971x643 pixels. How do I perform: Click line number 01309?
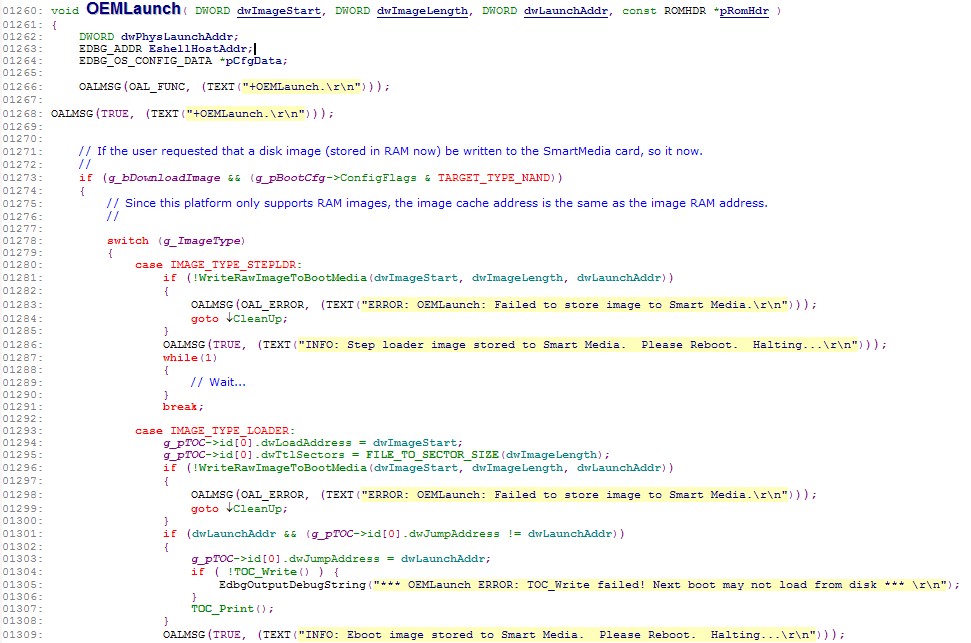pos(22,635)
